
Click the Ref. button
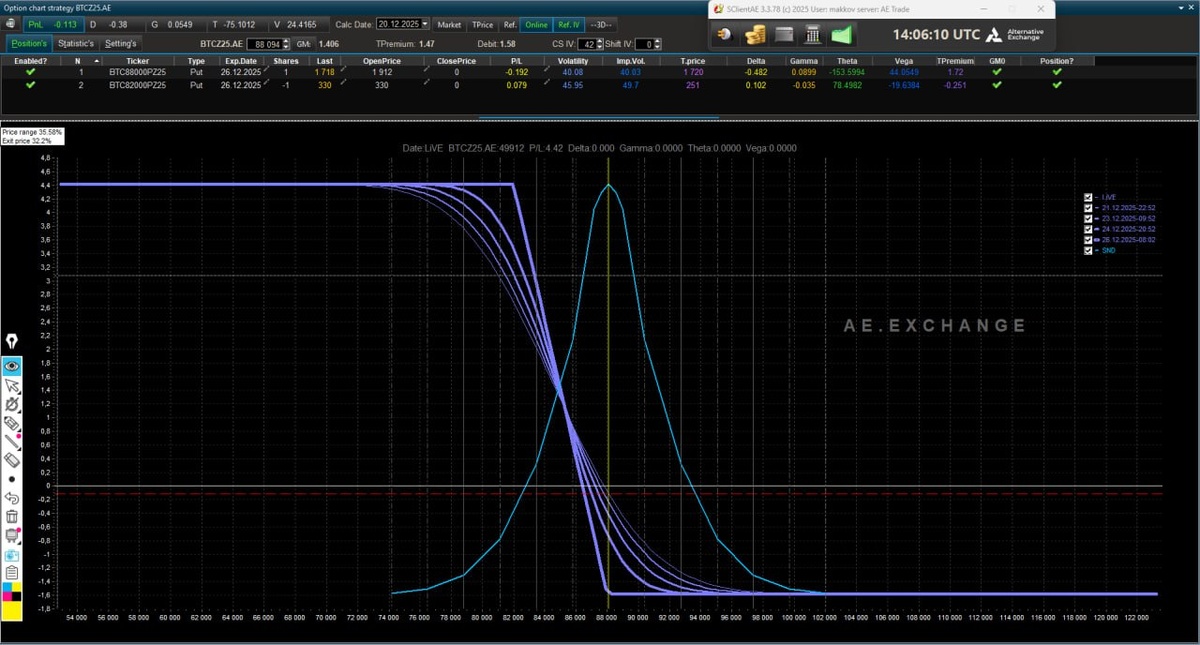(x=510, y=23)
